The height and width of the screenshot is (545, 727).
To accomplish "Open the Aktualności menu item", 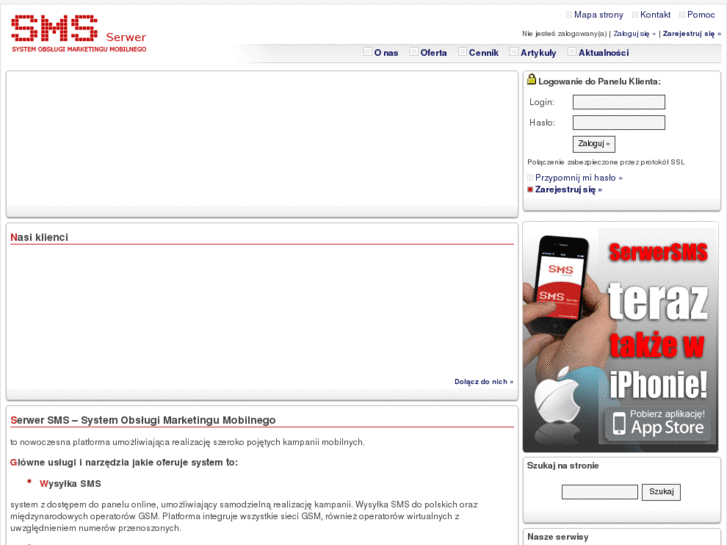I will pos(603,53).
